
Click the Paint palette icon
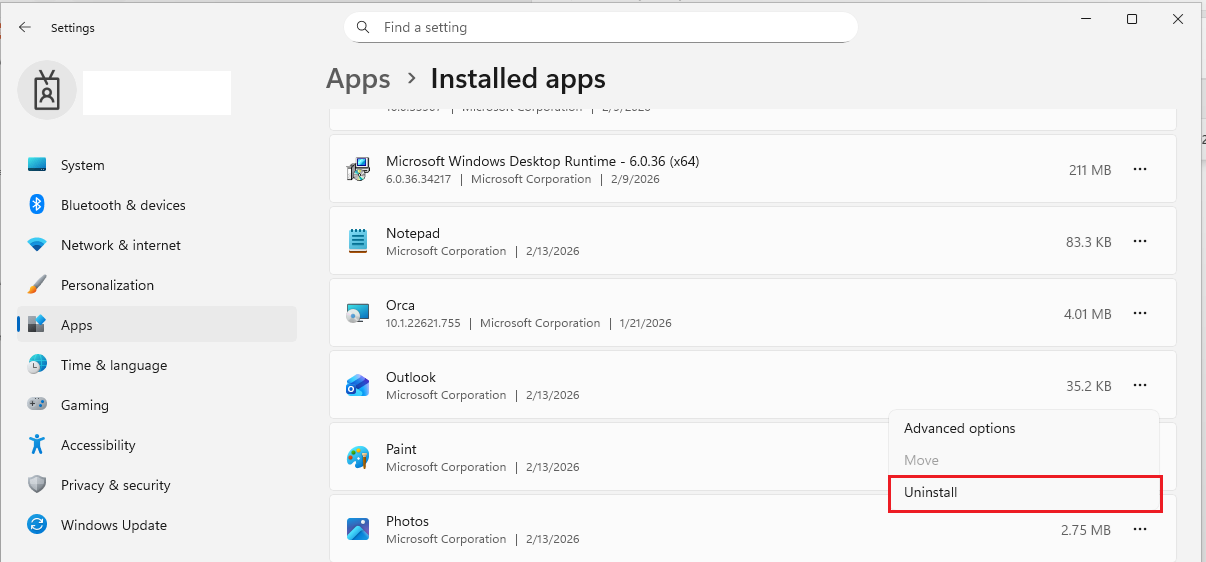click(358, 457)
